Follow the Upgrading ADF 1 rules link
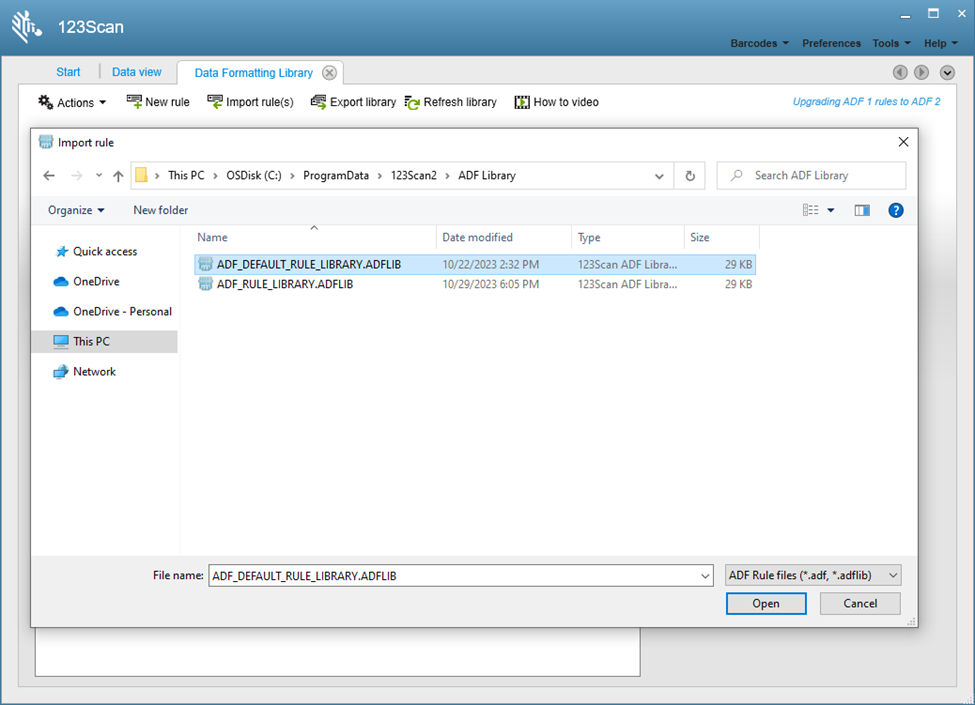 866,101
